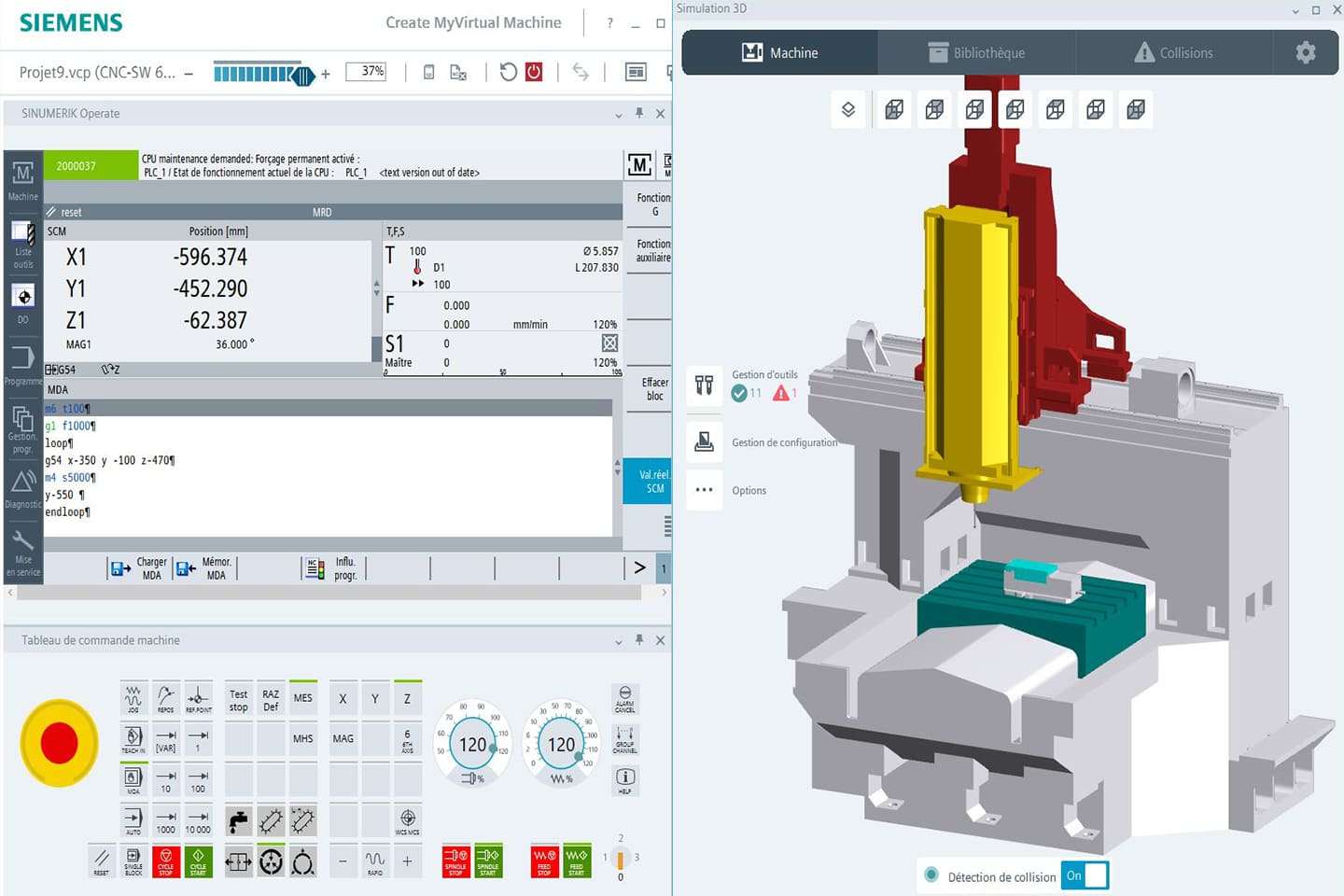This screenshot has width=1344, height=896.
Task: Toggle the coolant faucet button
Action: click(239, 820)
